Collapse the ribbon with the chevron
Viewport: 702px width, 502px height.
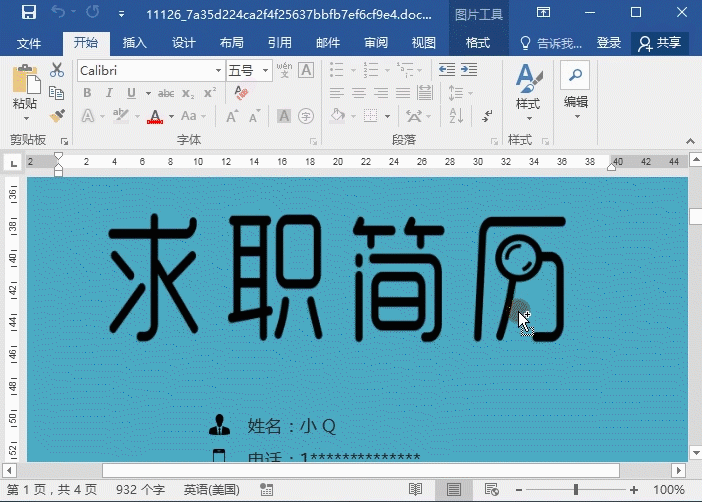(x=690, y=141)
